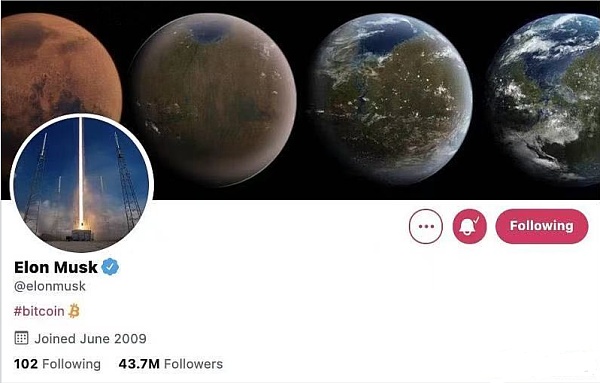Click the @elonmusk handle text
Viewport: 600px width, 383px height.
click(x=50, y=286)
